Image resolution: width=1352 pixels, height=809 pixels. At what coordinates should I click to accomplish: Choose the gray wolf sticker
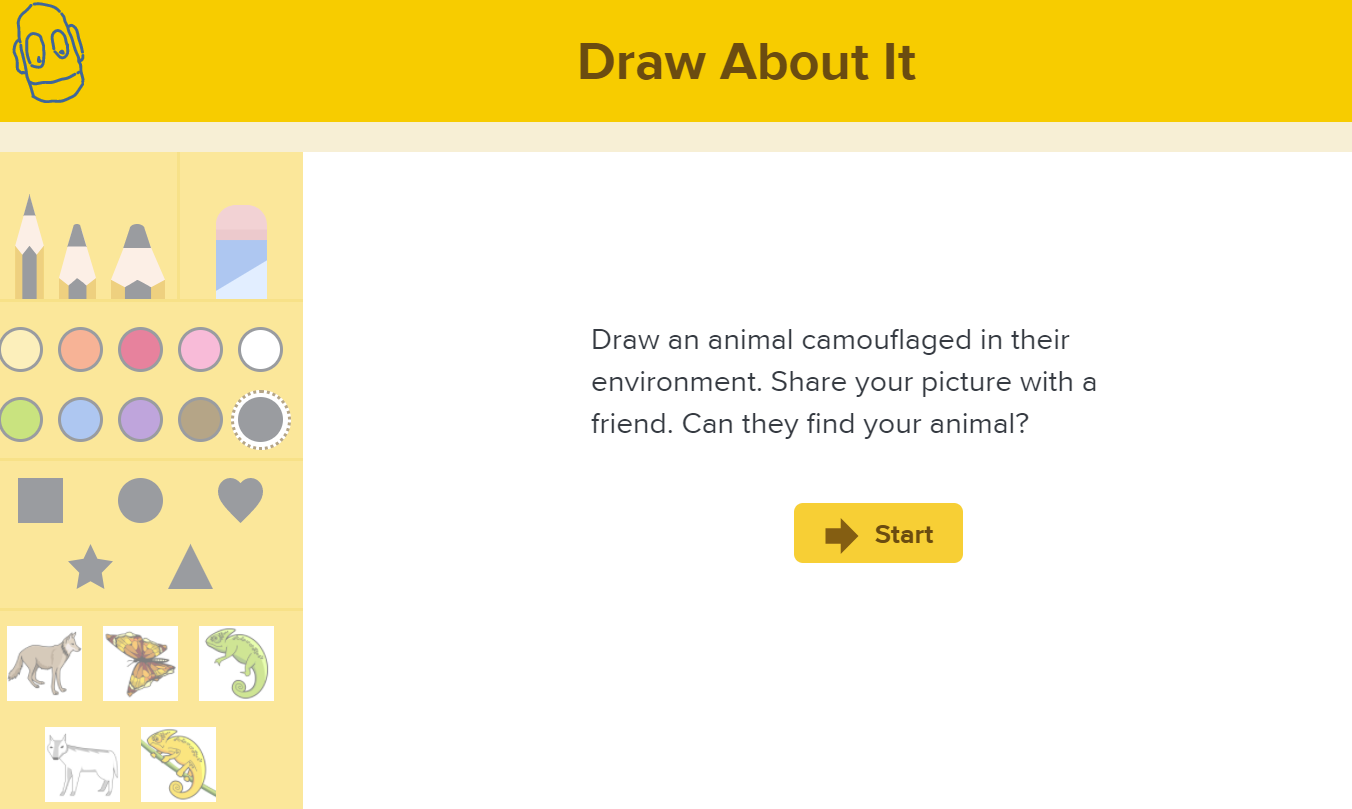44,663
